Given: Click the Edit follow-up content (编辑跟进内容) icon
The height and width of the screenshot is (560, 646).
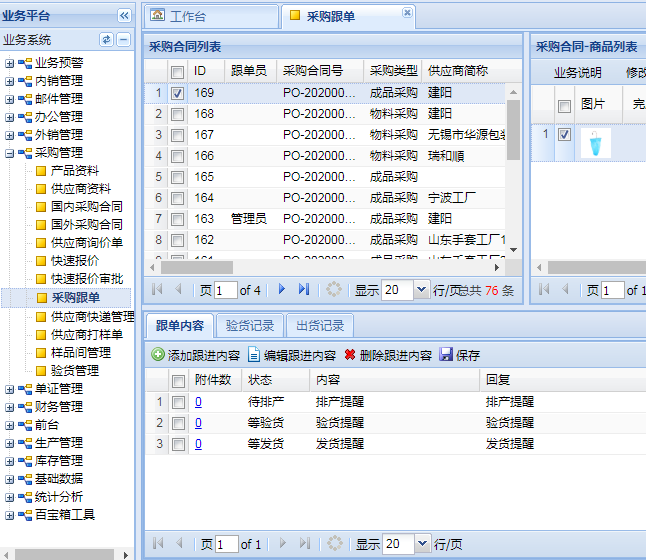Looking at the screenshot, I should [254, 355].
